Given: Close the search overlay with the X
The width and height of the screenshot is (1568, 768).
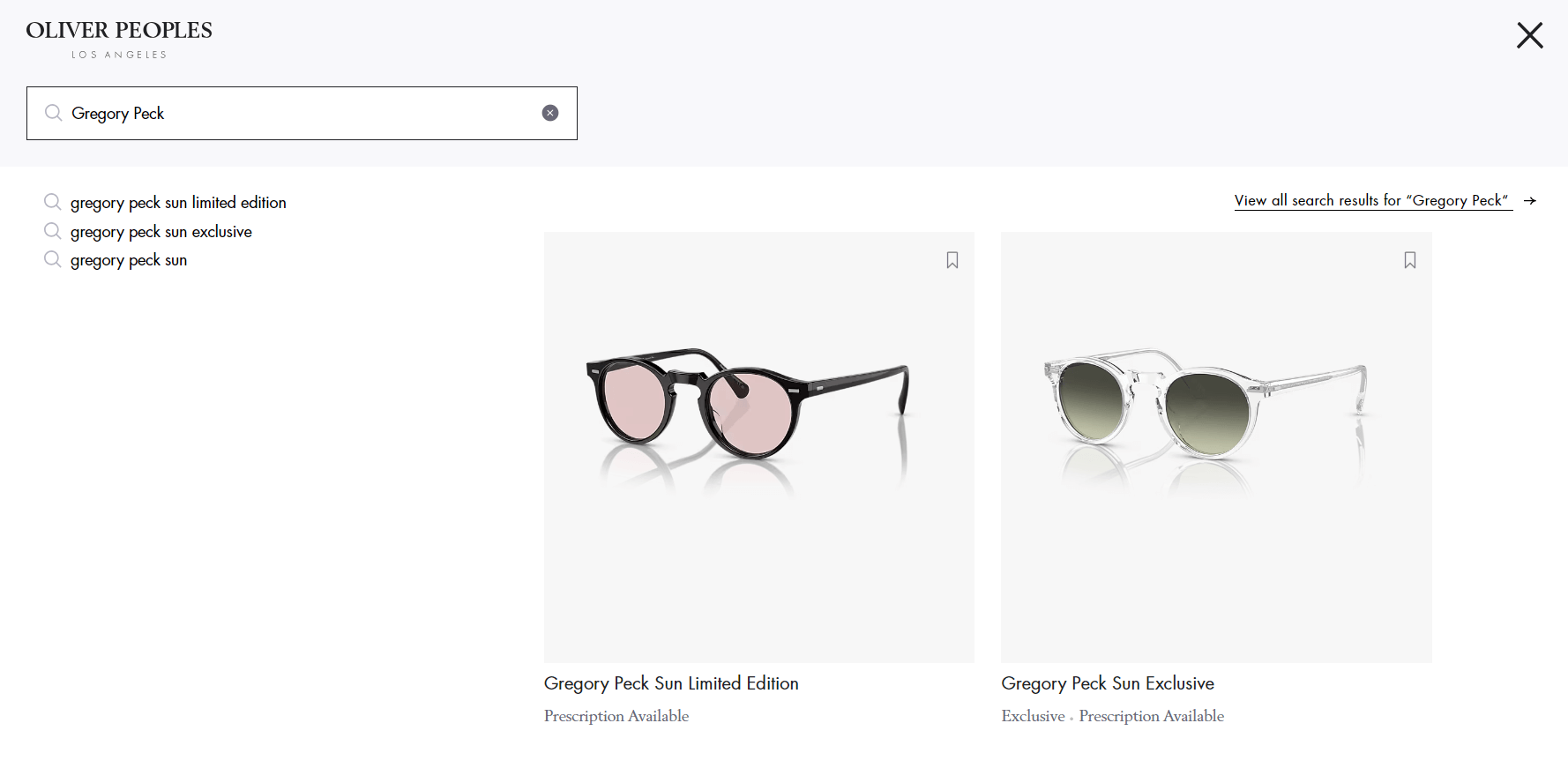Looking at the screenshot, I should 1529,35.
